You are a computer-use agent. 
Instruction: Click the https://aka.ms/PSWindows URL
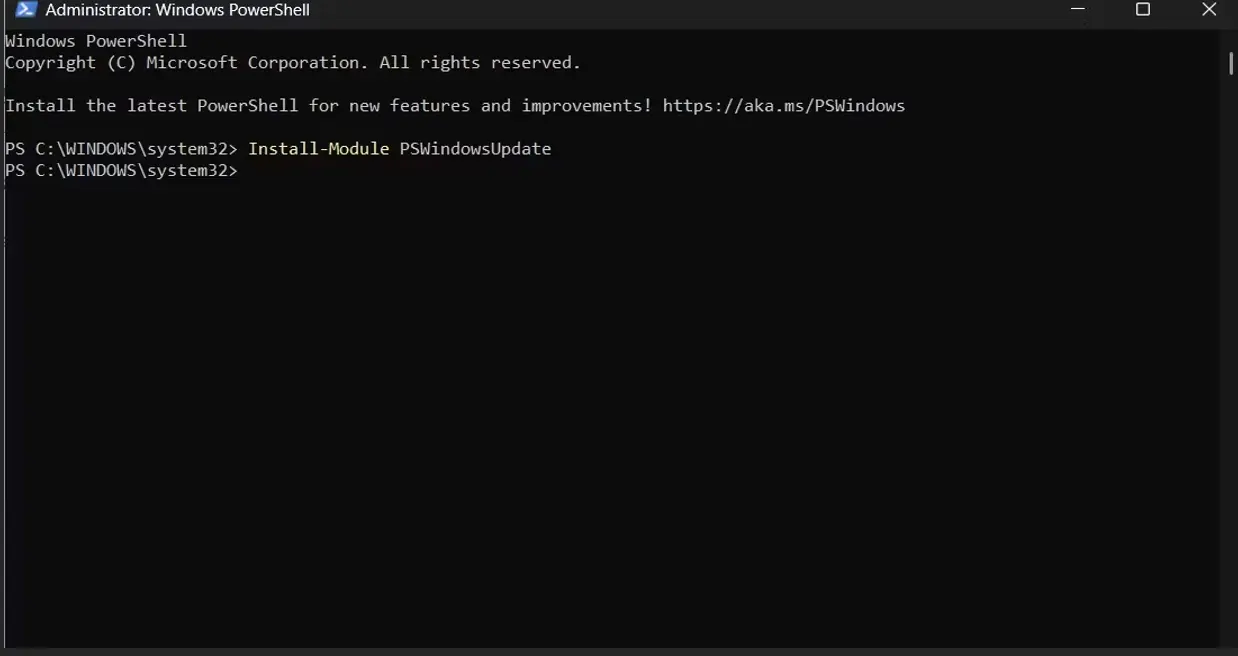click(x=784, y=106)
